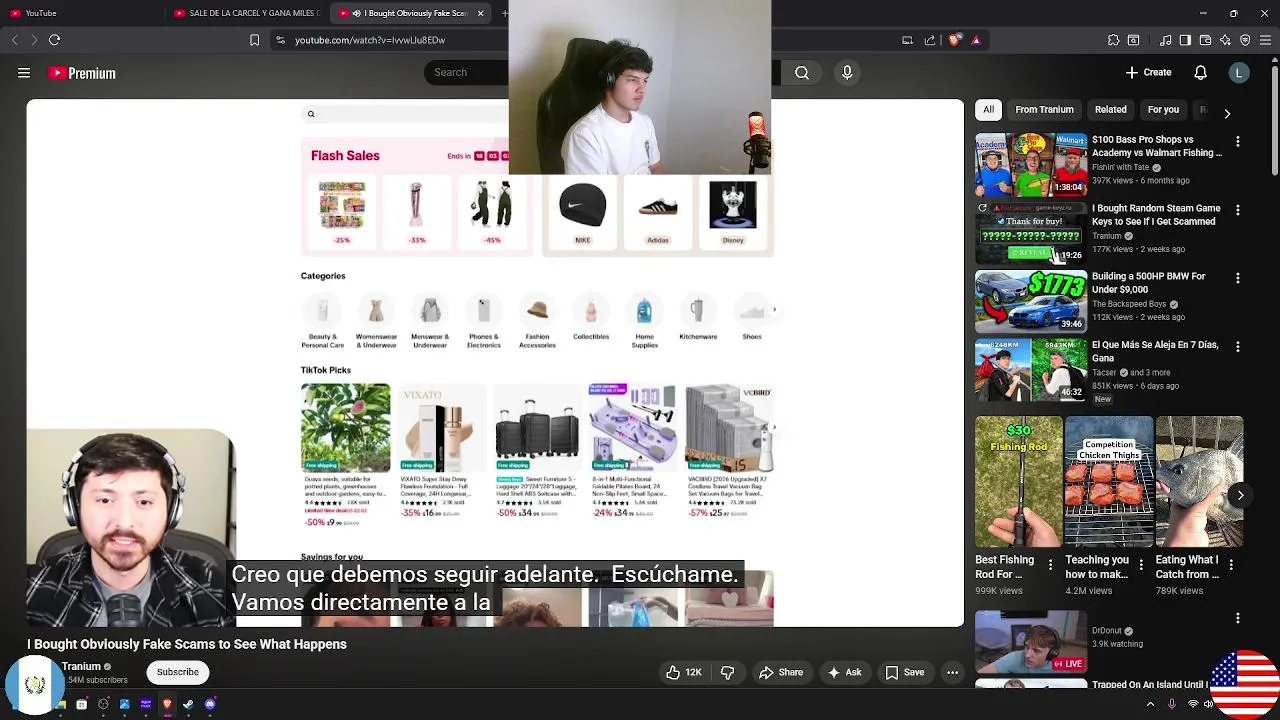Screen dimensions: 1280x720
Task: Start voice search with the microphone
Action: (847, 72)
